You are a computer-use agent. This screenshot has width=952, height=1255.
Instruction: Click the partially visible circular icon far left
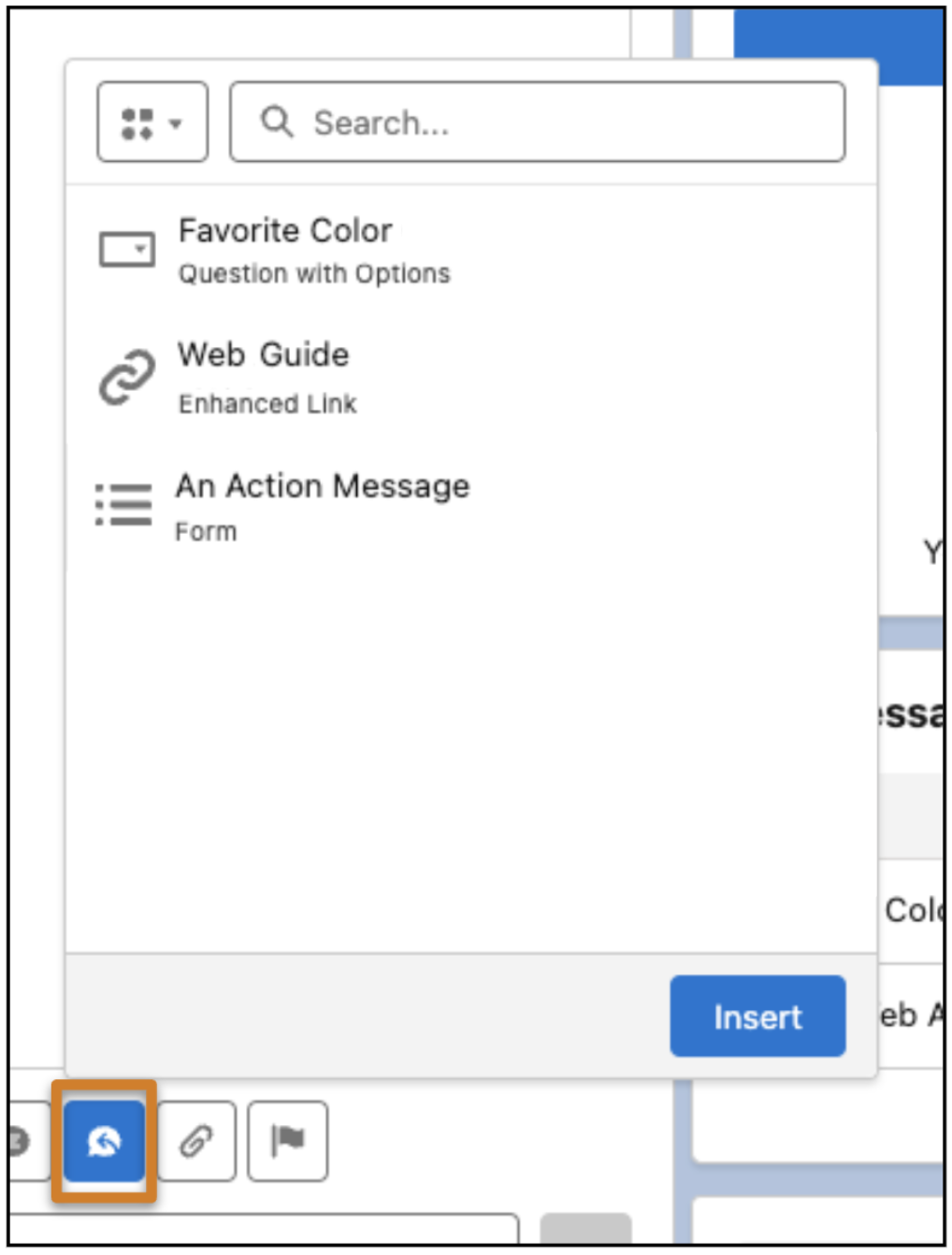17,1139
